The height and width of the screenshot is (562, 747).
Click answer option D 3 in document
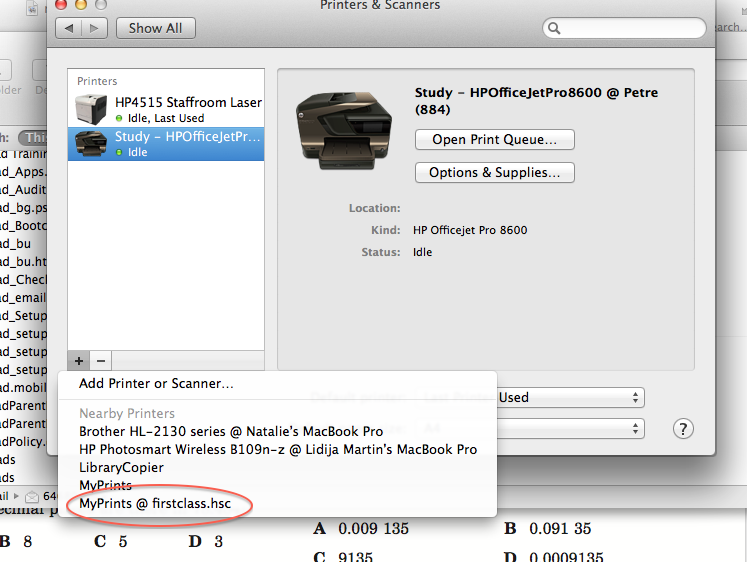point(206,542)
